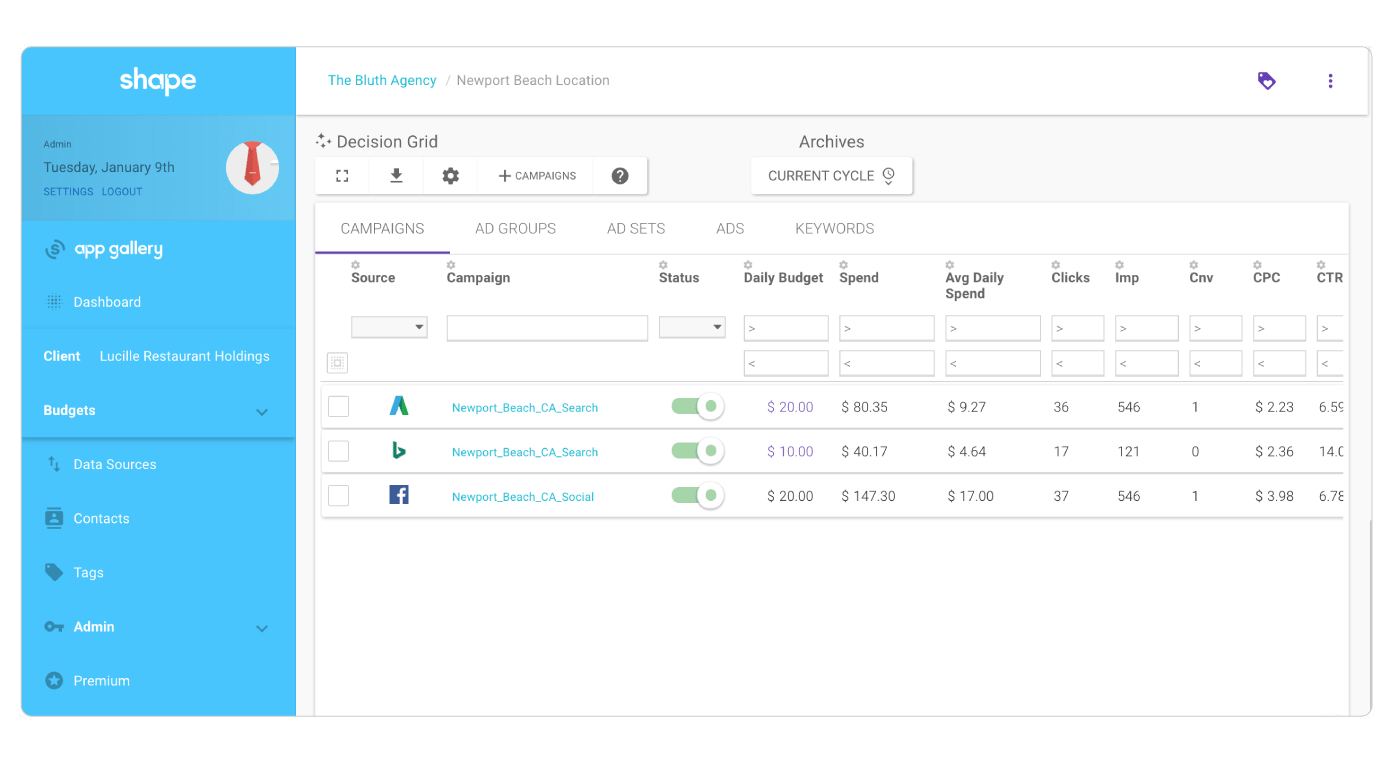The height and width of the screenshot is (762, 1396).
Task: Click the app gallery swirl icon
Action: [x=55, y=250]
